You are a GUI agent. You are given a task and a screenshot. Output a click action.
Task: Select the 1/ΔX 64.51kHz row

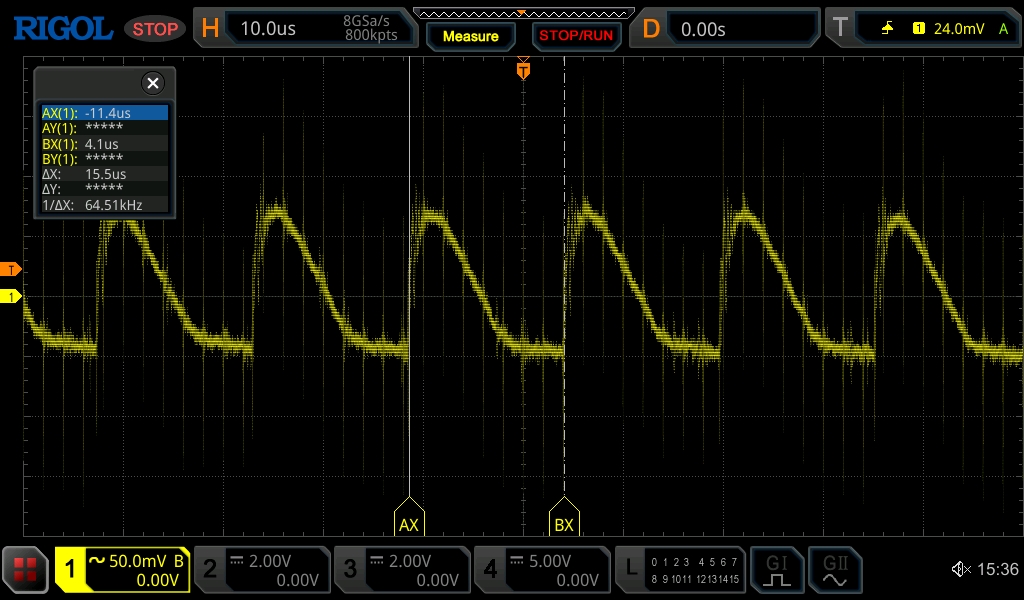pyautogui.click(x=104, y=205)
